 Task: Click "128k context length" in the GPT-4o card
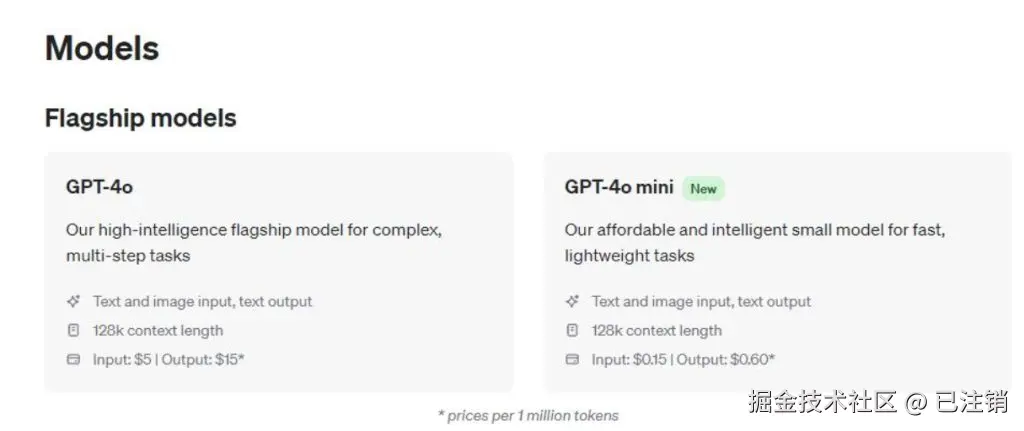[158, 330]
